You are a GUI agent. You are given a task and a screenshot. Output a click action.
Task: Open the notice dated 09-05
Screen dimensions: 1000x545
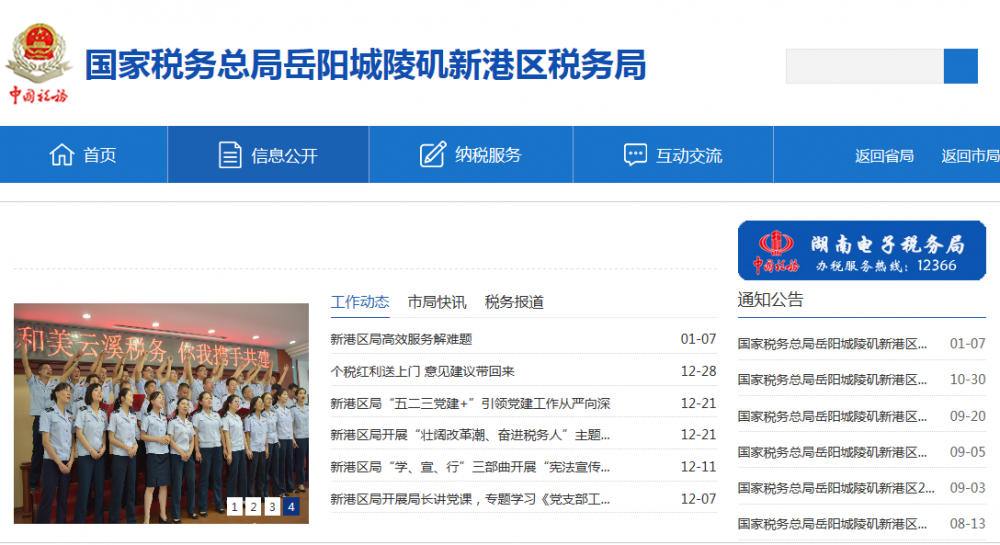tap(832, 452)
